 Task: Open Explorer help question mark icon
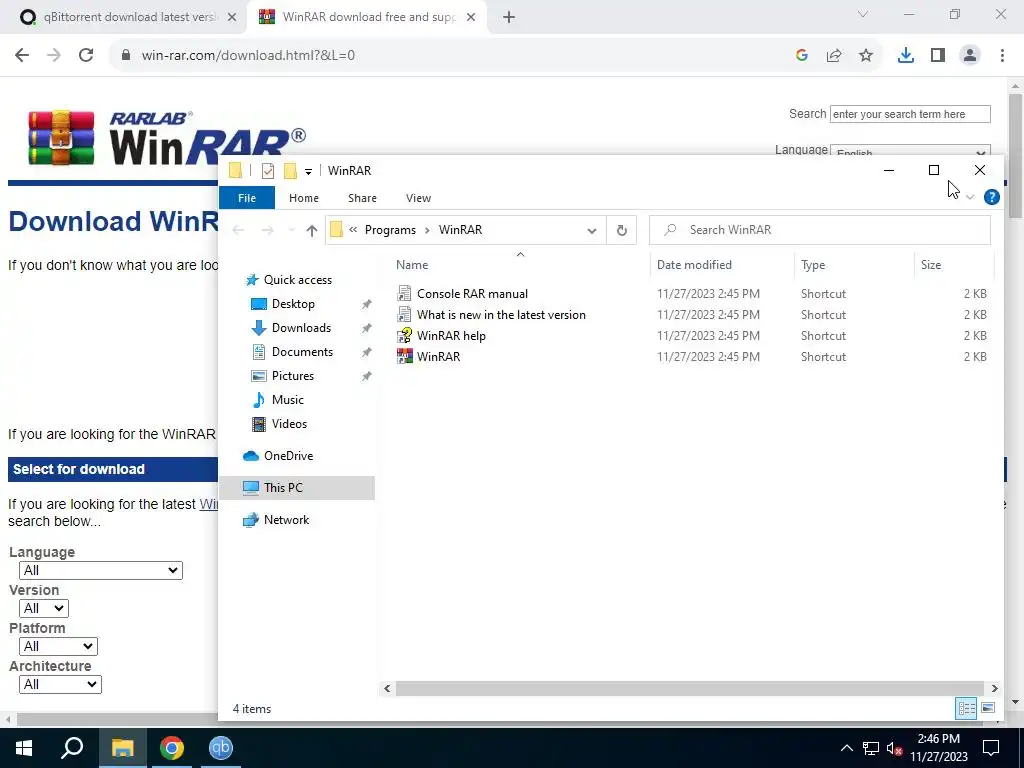991,197
